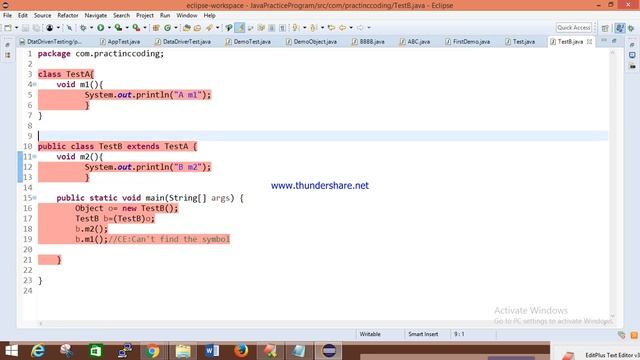Expand the New Java Class dropdown
Screen dimensions: 640x360
(176, 28)
